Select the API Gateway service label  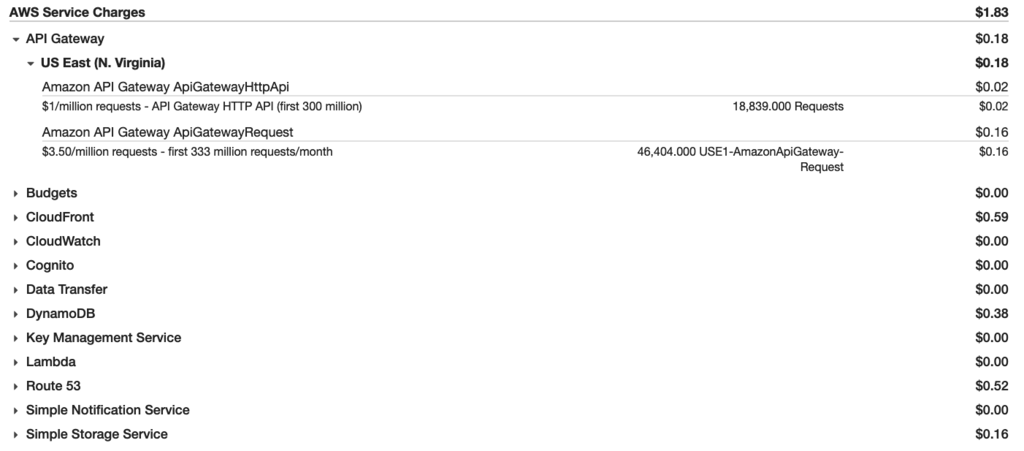[65, 39]
